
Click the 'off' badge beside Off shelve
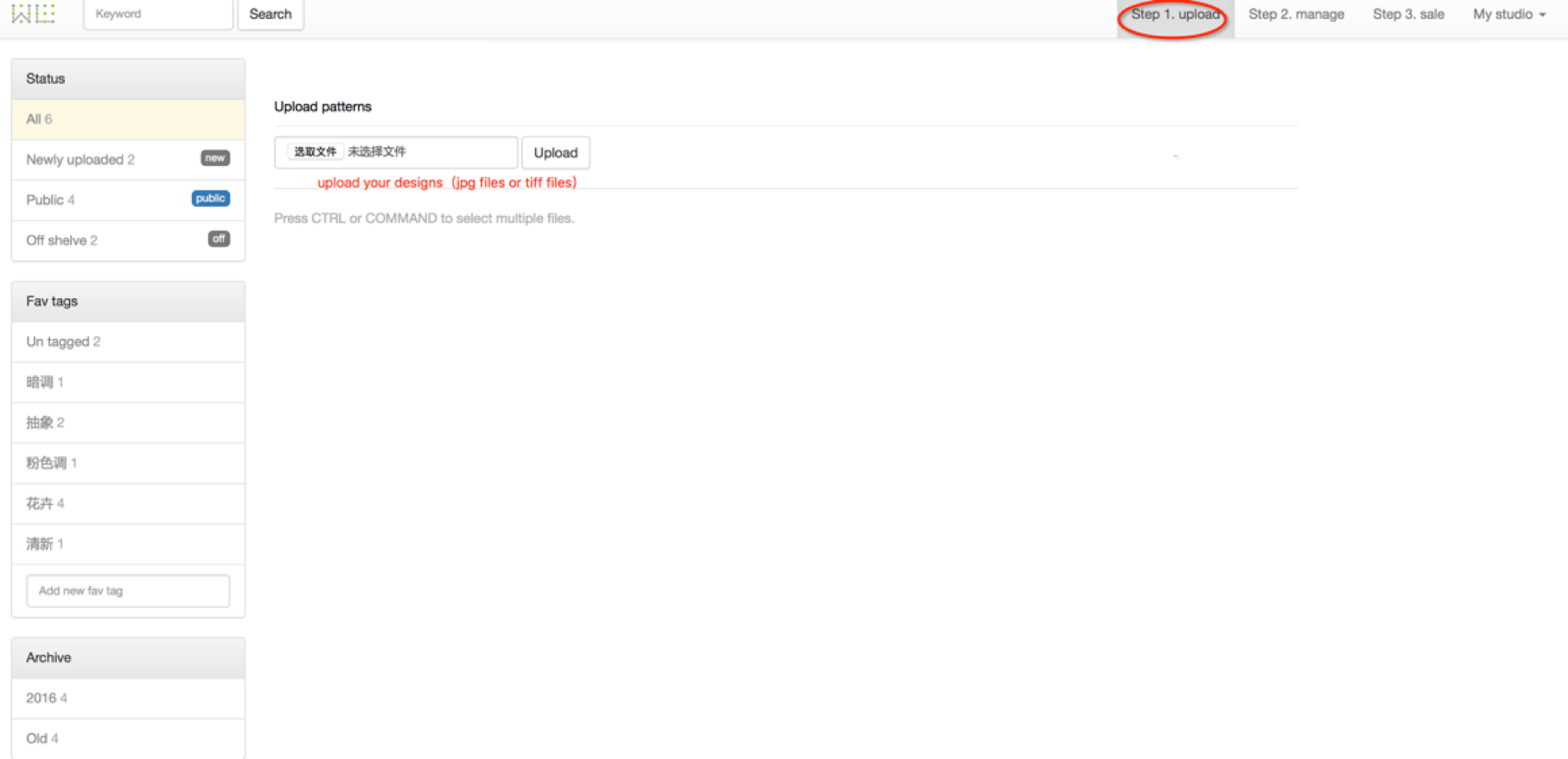(219, 239)
